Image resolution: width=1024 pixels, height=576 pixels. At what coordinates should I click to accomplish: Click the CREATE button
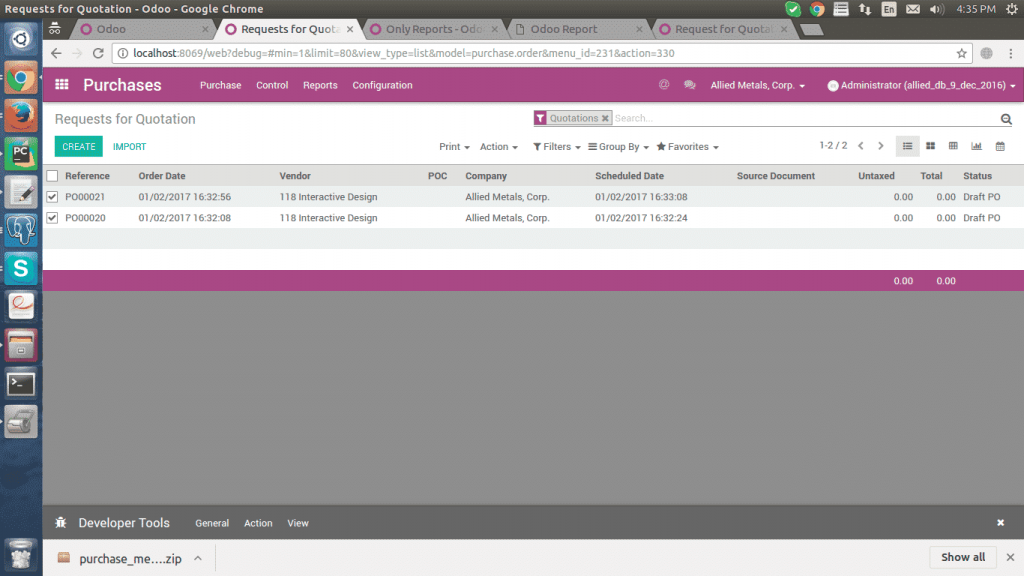coord(79,147)
